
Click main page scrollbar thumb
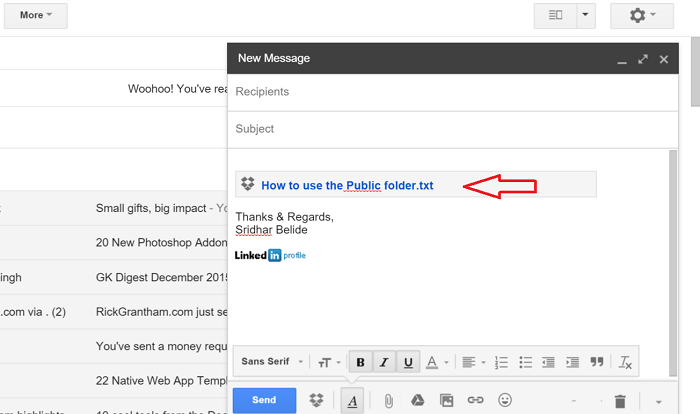(696, 71)
